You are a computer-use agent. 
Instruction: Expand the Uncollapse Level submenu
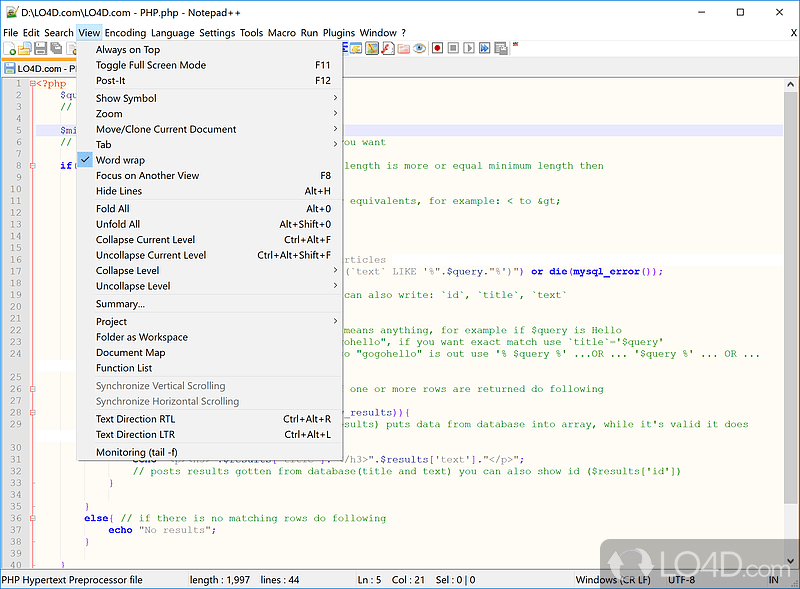(209, 286)
